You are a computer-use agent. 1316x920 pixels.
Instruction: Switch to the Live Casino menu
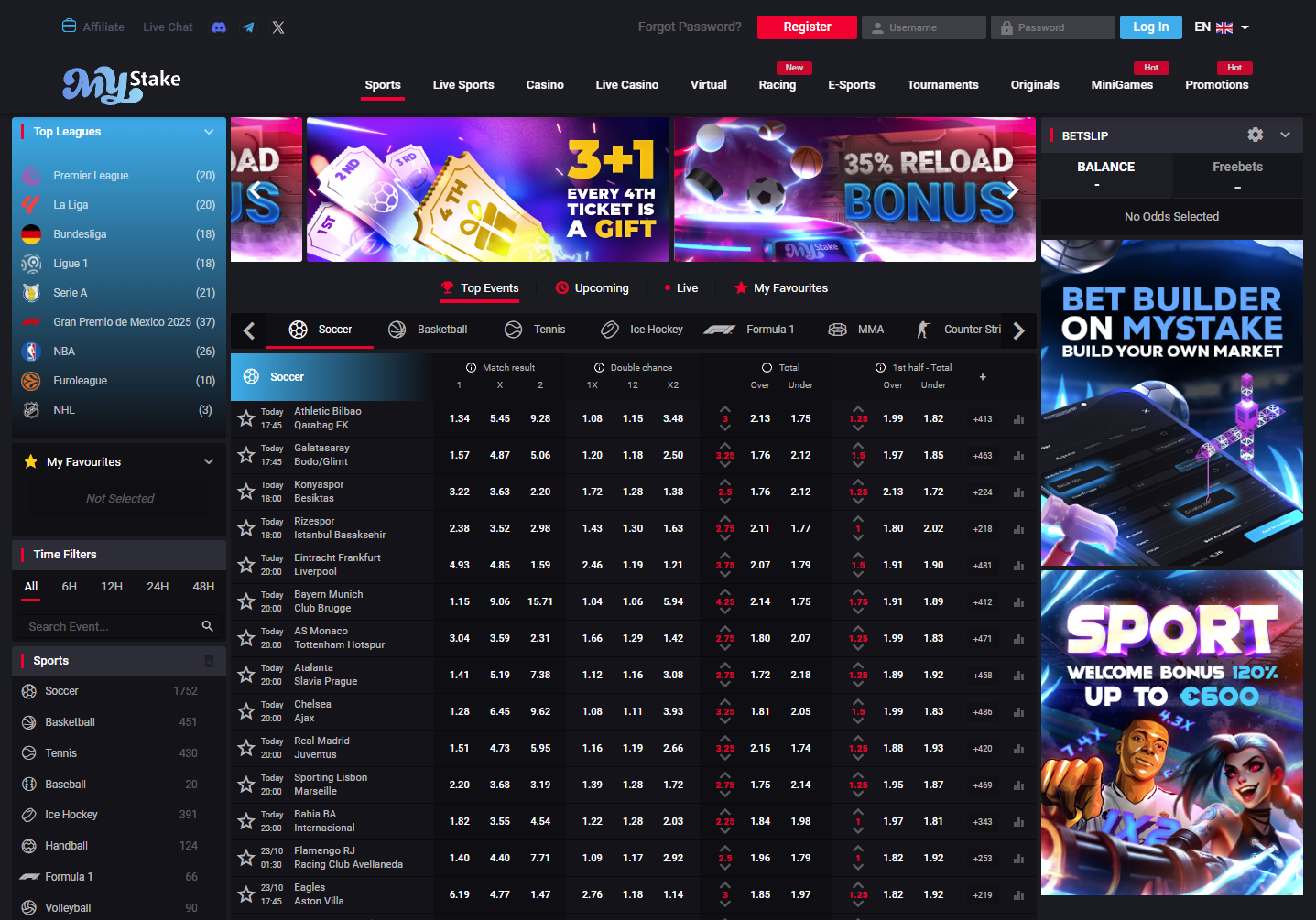[x=626, y=85]
